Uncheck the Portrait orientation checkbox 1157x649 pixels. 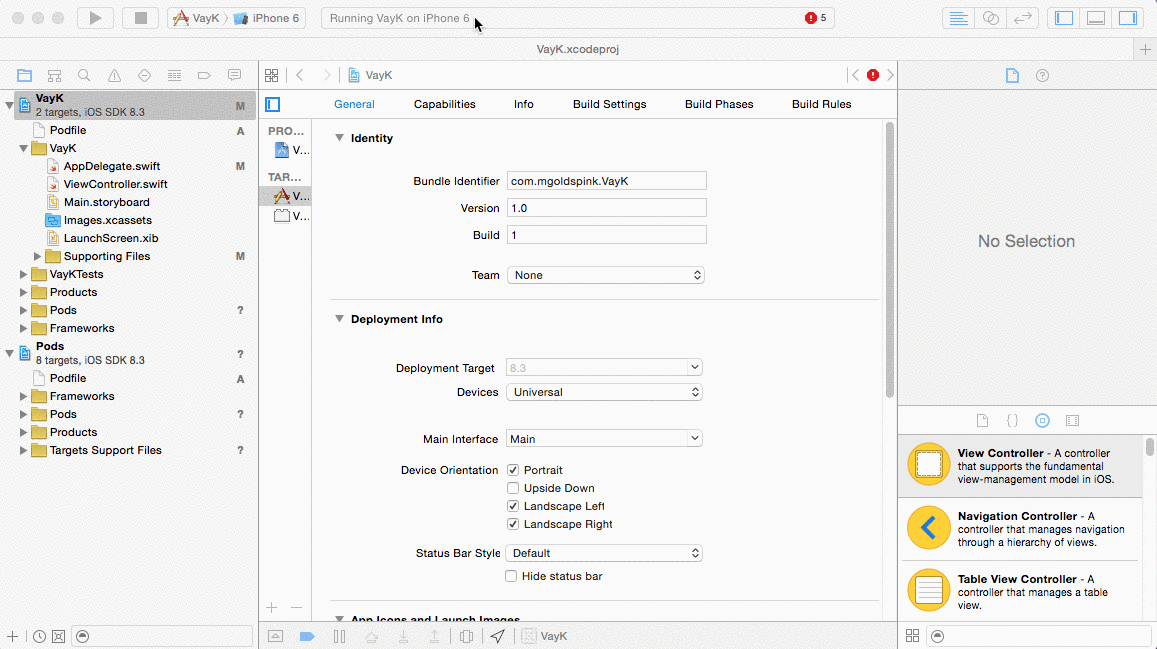point(513,470)
